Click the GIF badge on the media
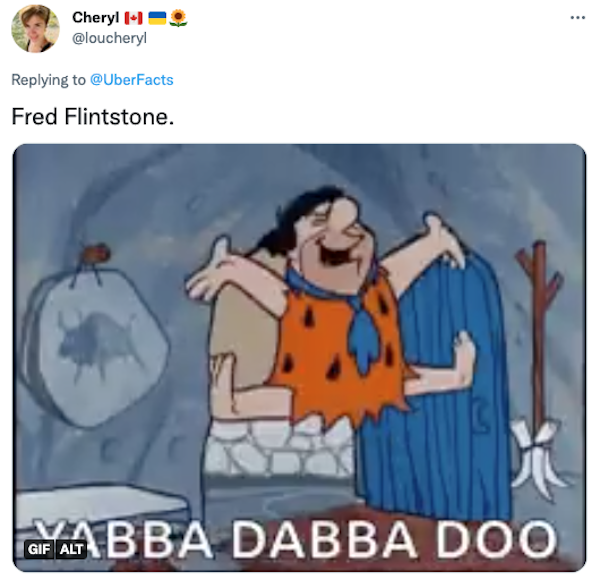Screen dimensions: 600x580 point(39,549)
